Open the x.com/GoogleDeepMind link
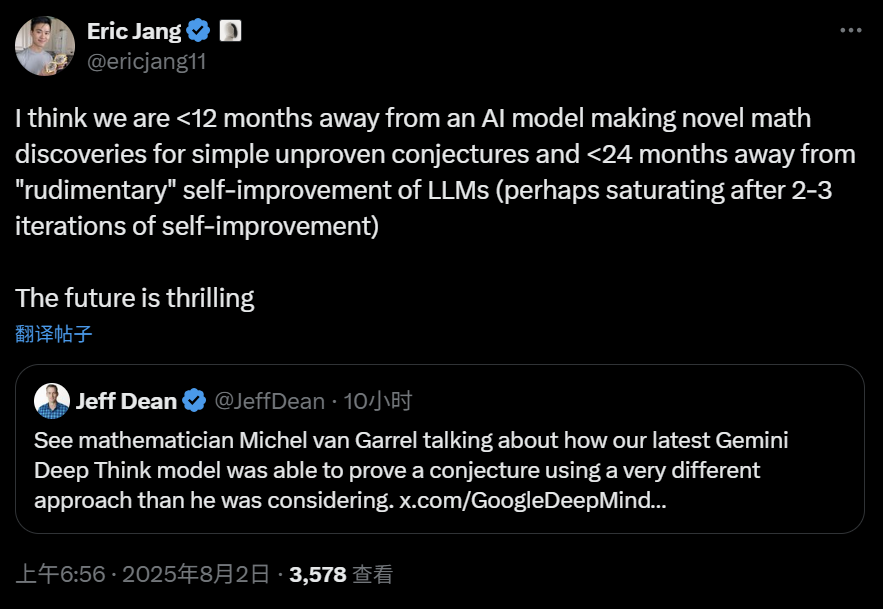Viewport: 883px width, 609px height. point(533,499)
